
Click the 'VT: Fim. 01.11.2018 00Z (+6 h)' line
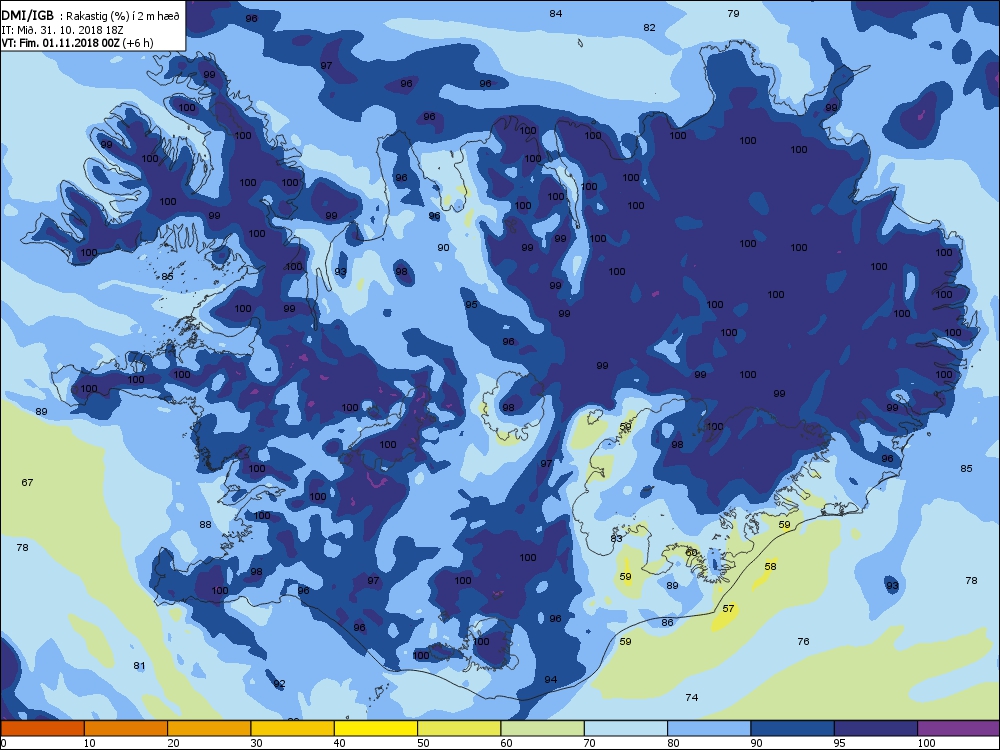click(77, 43)
